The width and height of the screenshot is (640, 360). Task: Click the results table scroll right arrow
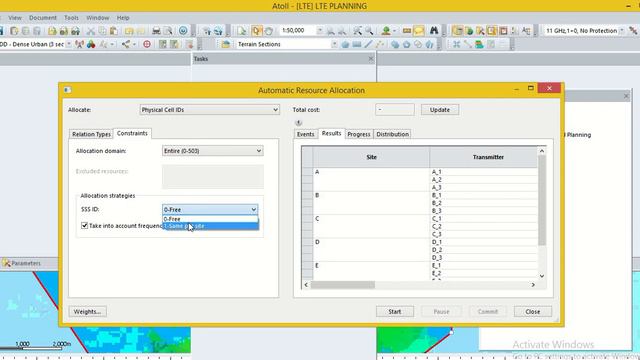533,285
